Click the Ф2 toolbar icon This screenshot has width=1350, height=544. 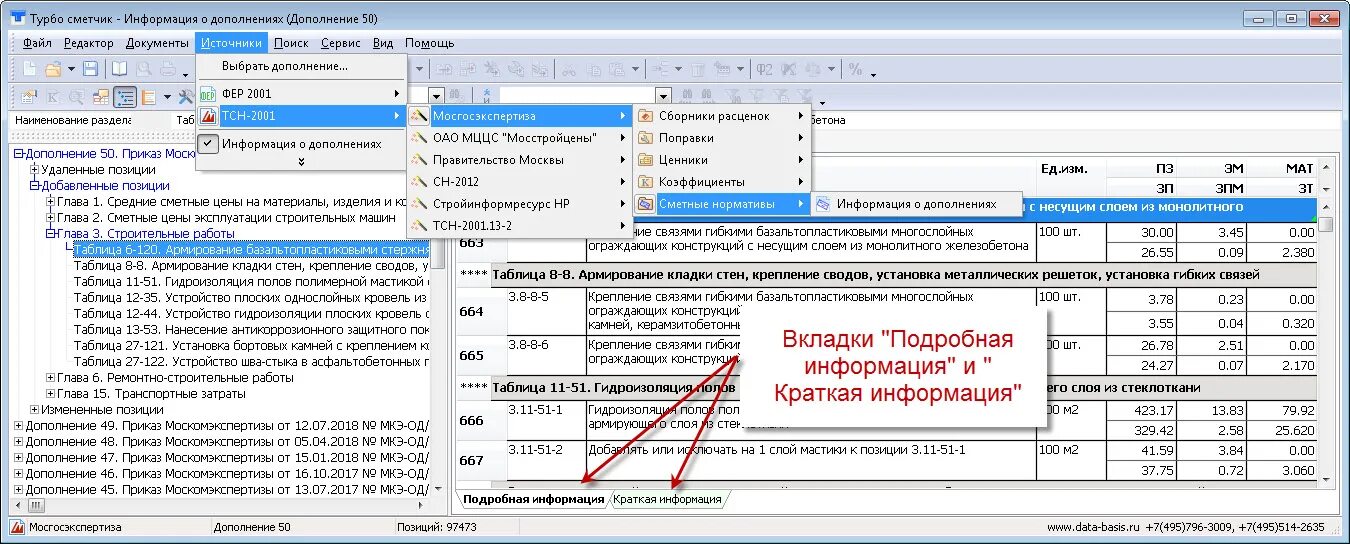coord(765,69)
